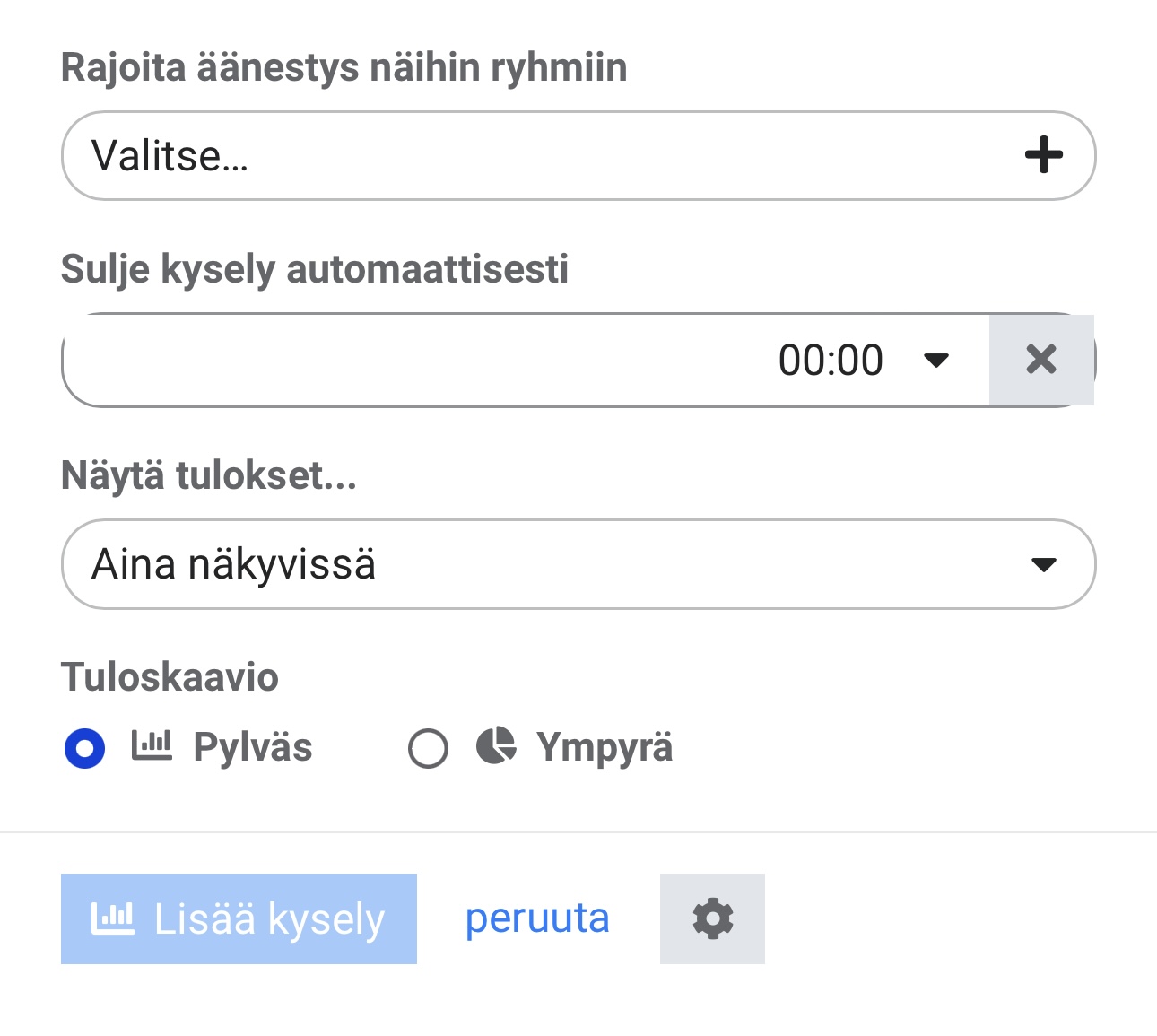Viewport: 1157px width, 1036px height.
Task: Open poll settings with the gear icon
Action: pos(712,919)
